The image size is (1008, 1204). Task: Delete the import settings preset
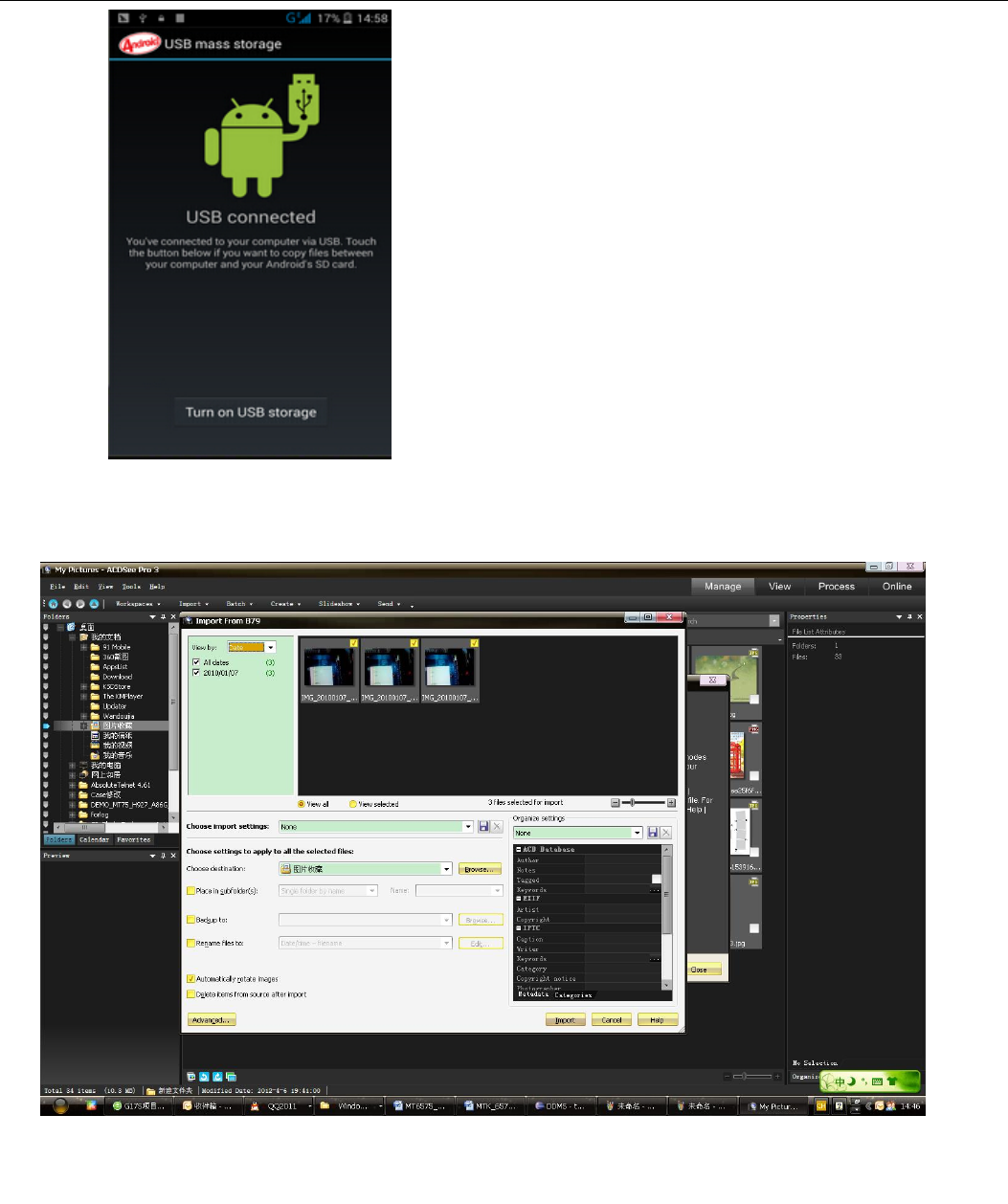[x=497, y=826]
